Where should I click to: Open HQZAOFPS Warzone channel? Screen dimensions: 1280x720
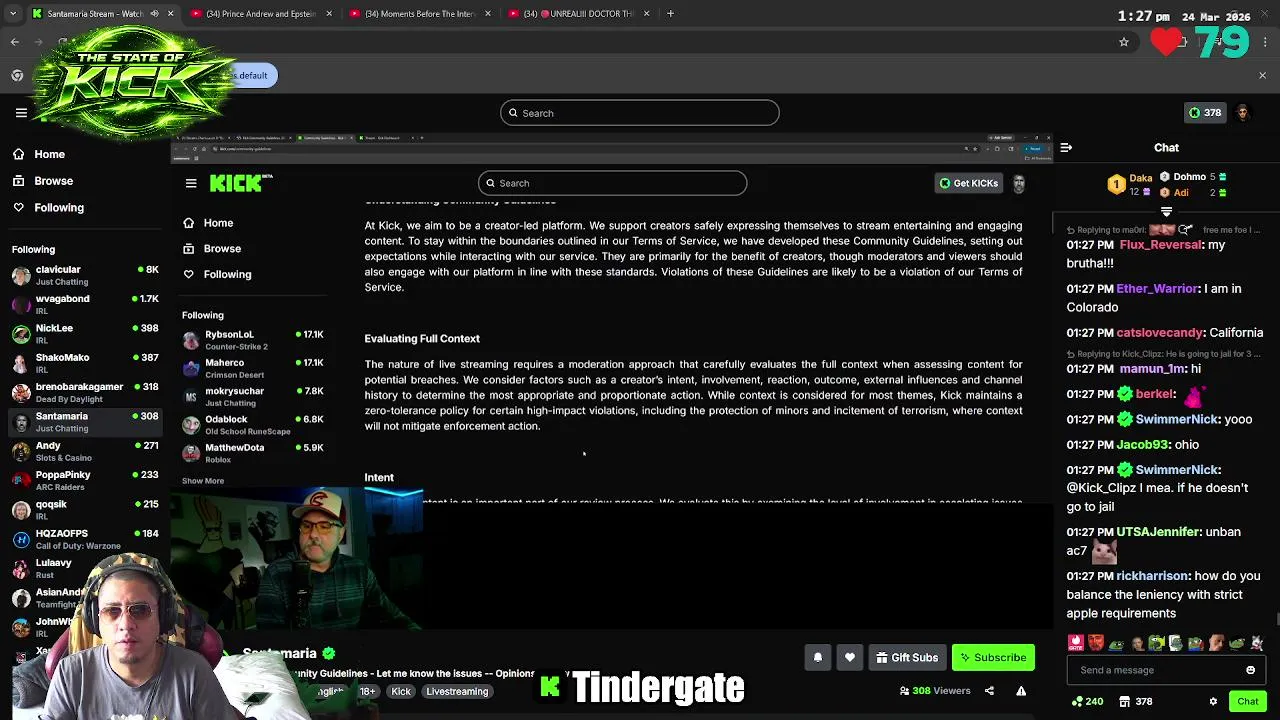pos(85,539)
